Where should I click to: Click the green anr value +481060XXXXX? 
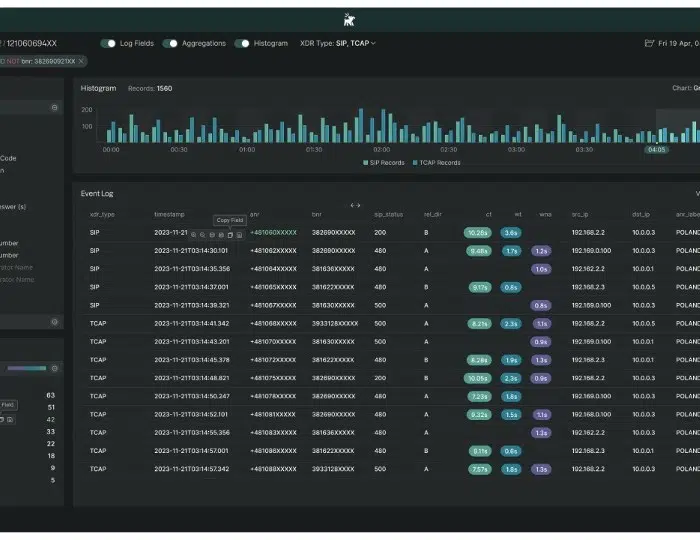click(273, 233)
